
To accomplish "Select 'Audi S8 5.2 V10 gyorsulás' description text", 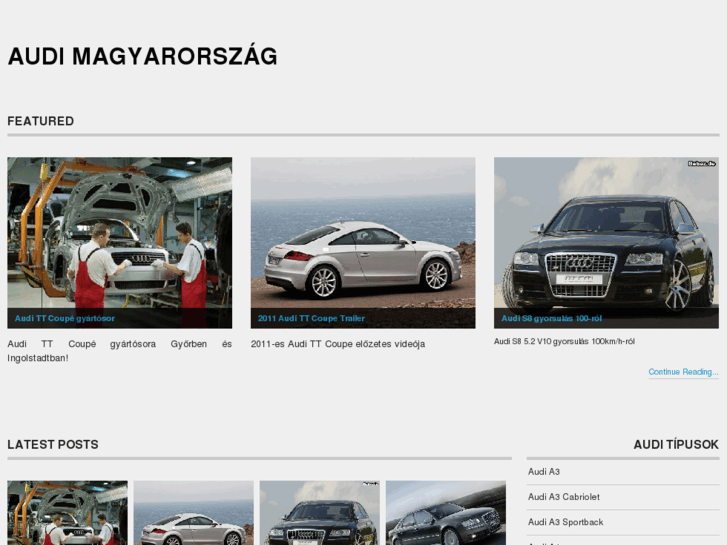I will click(564, 341).
